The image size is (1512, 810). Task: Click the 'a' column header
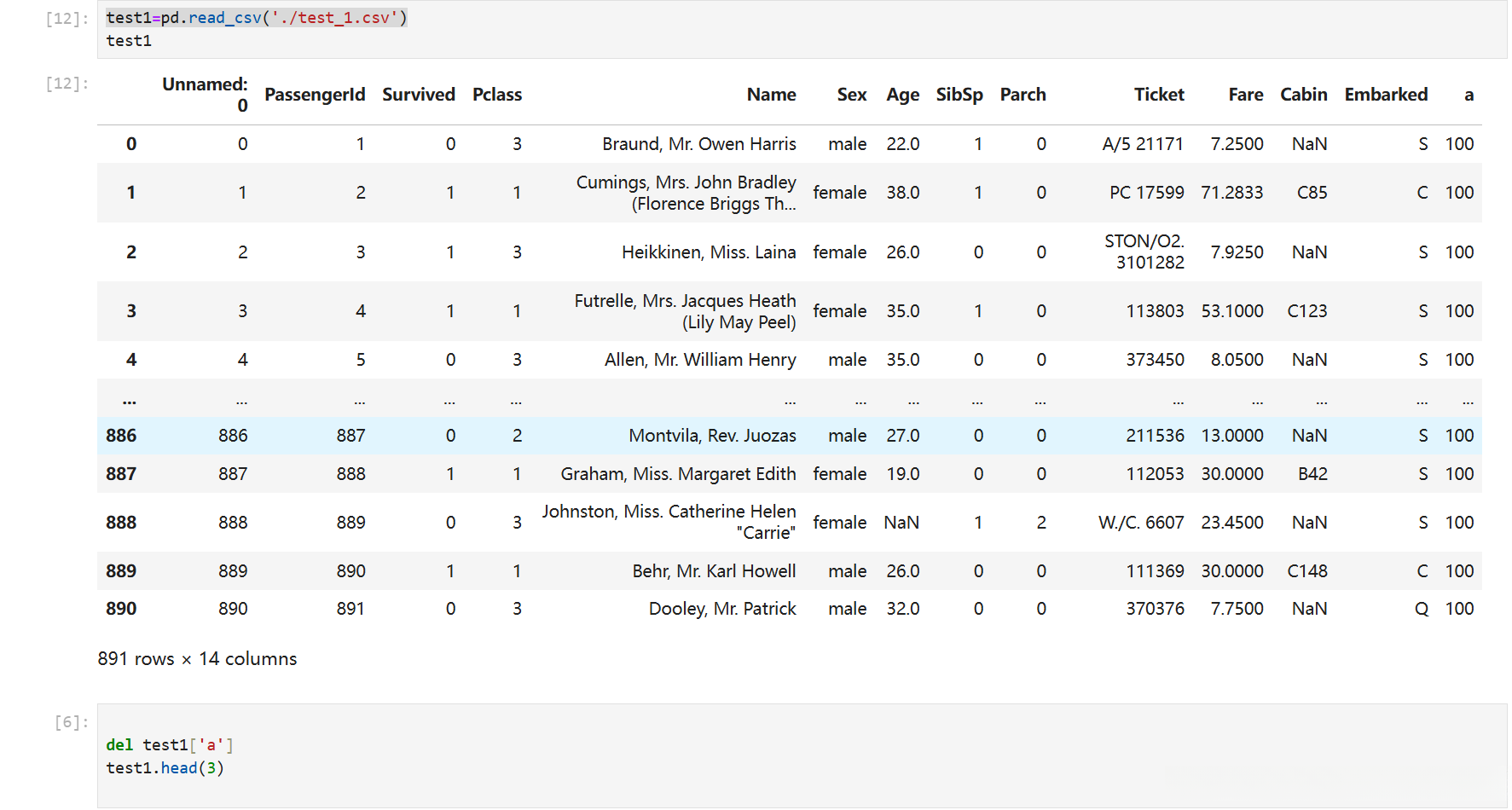pyautogui.click(x=1469, y=95)
